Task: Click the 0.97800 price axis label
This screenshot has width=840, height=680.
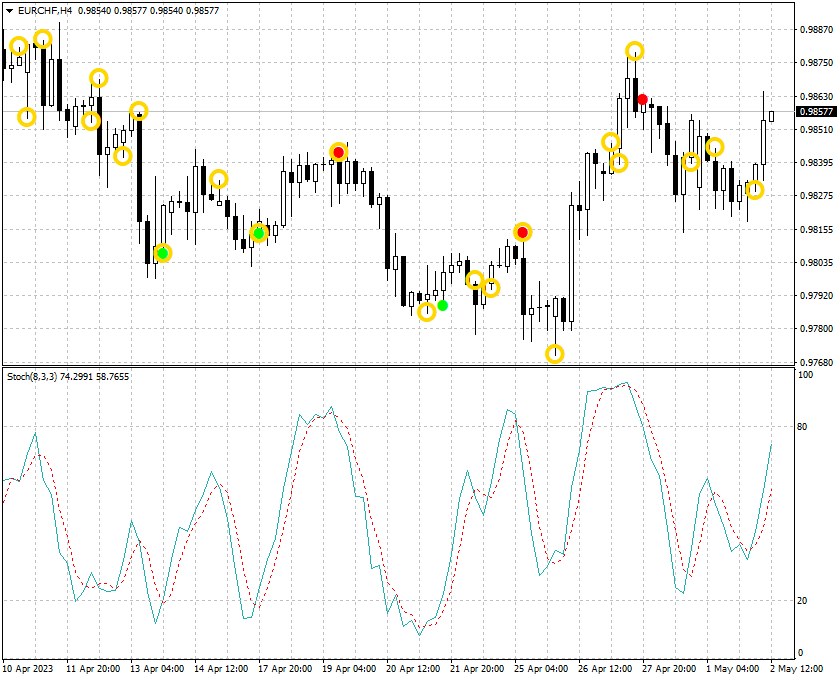Action: click(816, 329)
